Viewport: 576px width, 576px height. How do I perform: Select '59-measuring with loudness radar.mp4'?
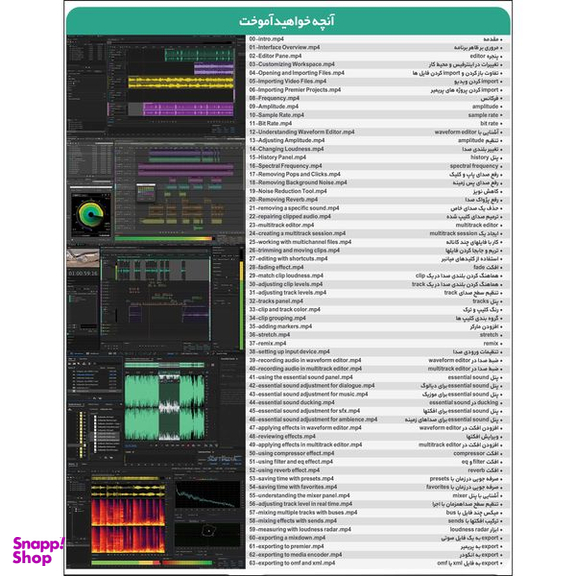point(300,529)
